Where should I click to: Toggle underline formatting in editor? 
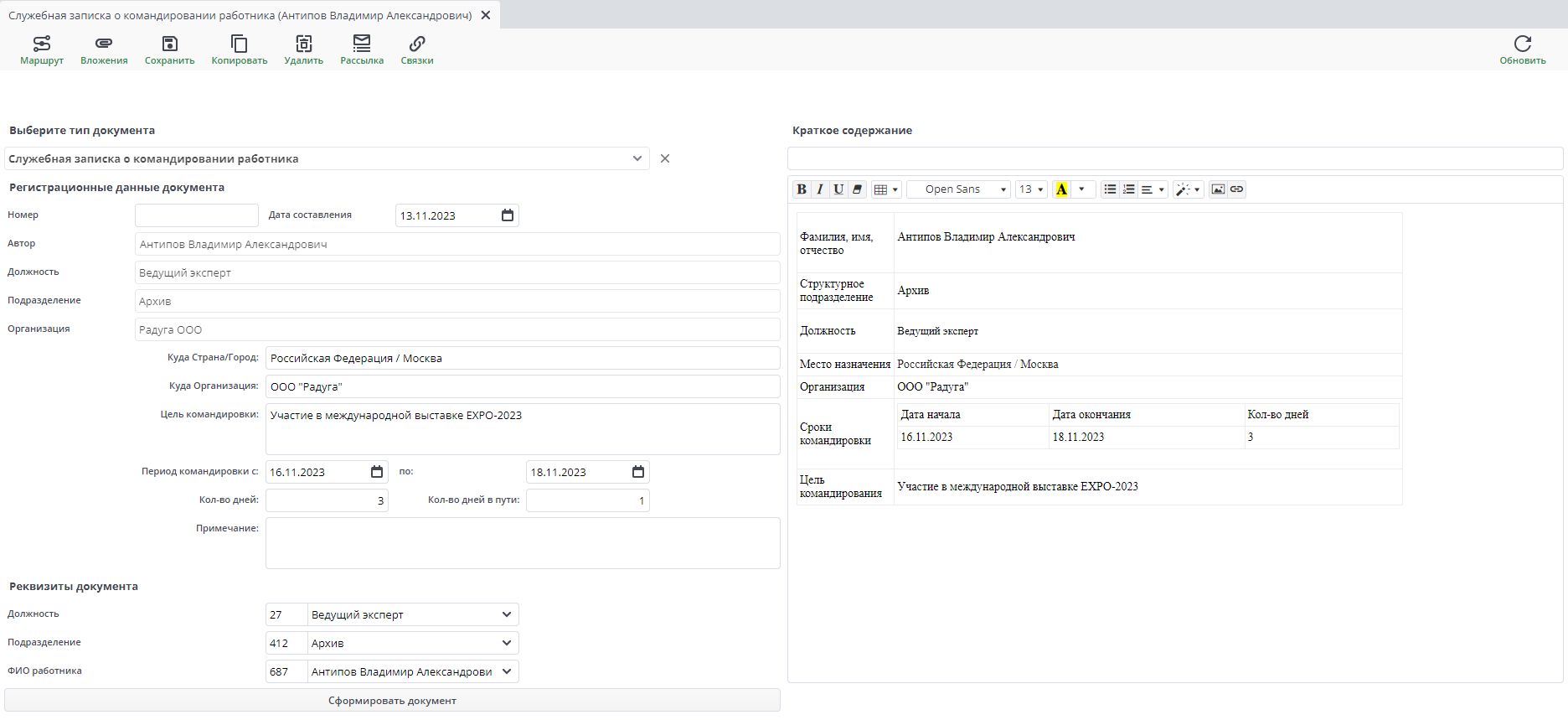tap(838, 189)
